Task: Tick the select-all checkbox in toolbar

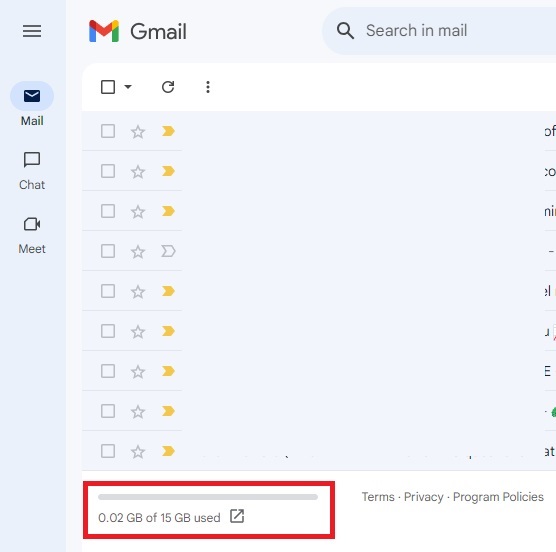Action: [108, 87]
